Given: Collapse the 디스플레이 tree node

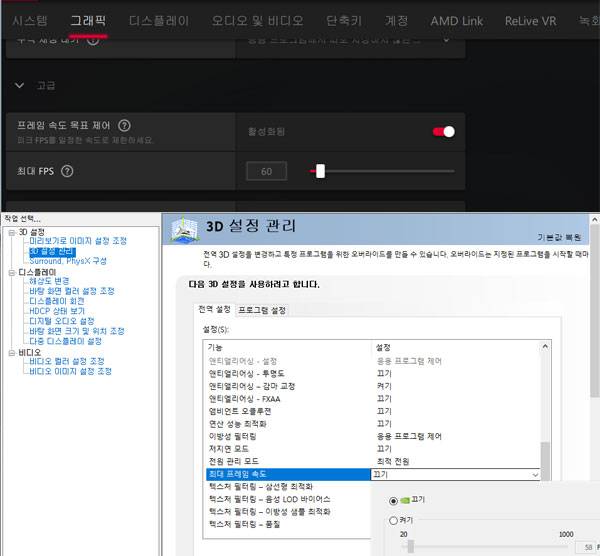Looking at the screenshot, I should (8, 271).
